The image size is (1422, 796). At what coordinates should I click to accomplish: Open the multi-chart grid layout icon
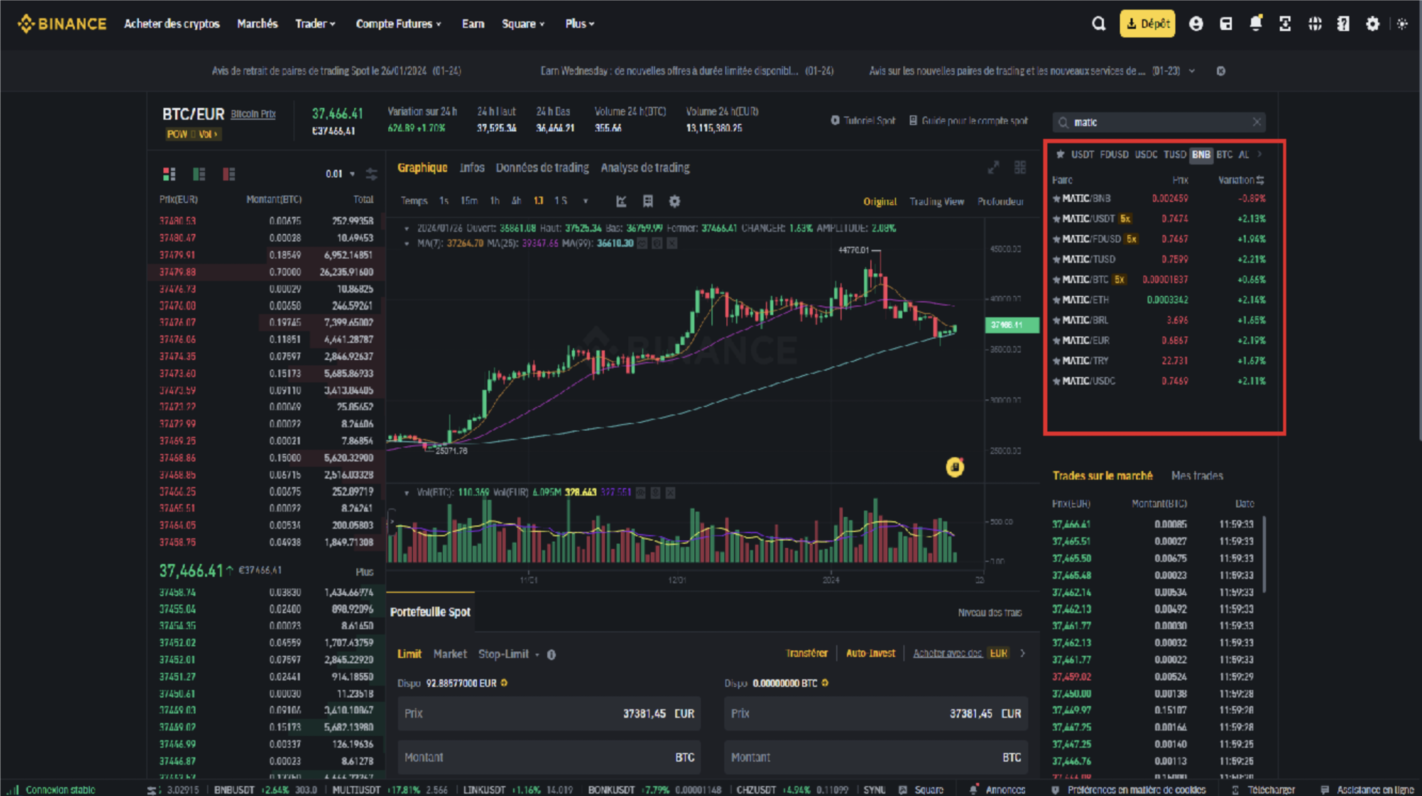pos(1020,167)
